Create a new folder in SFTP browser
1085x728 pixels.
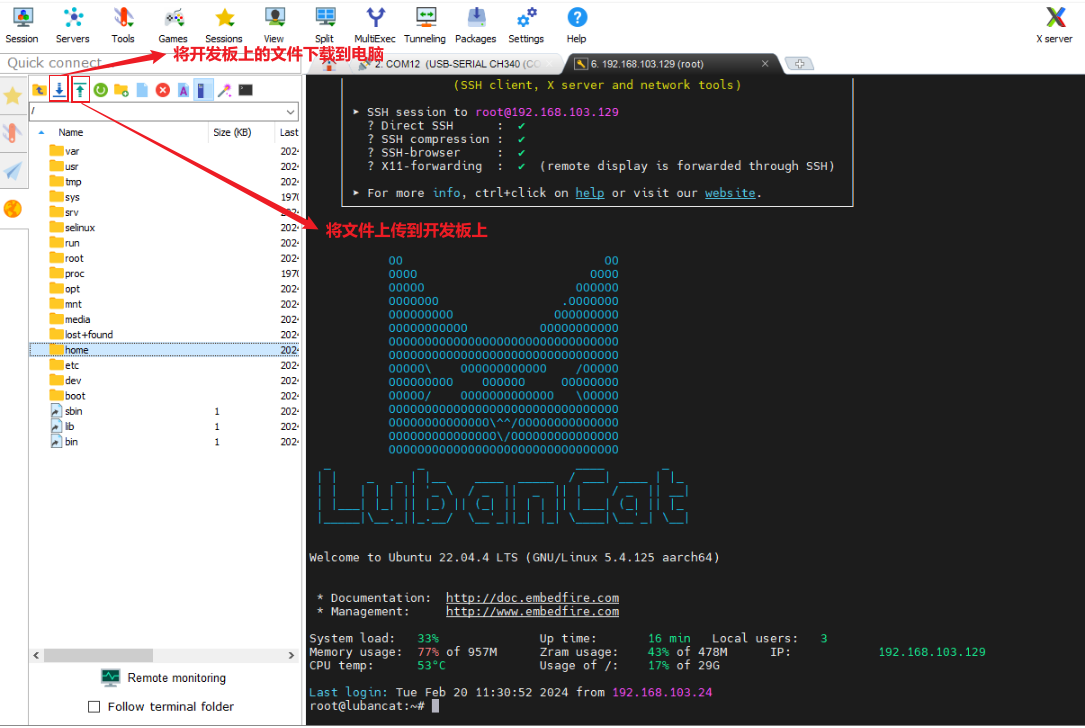click(x=122, y=90)
